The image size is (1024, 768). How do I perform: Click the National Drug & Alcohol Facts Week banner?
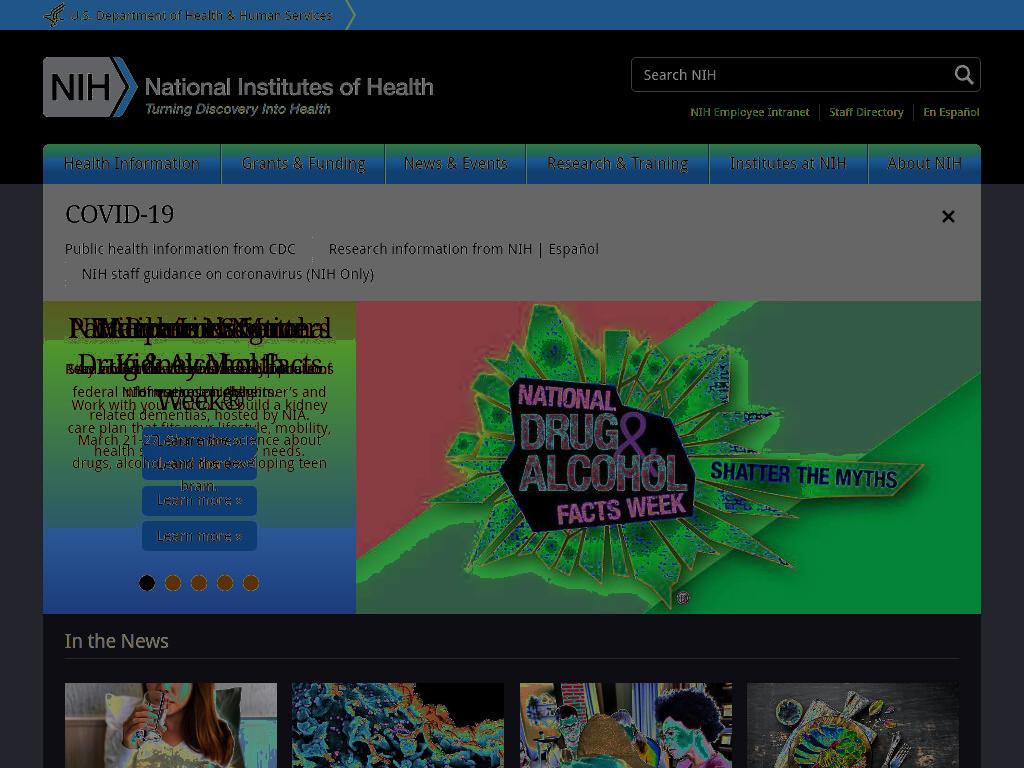(668, 457)
